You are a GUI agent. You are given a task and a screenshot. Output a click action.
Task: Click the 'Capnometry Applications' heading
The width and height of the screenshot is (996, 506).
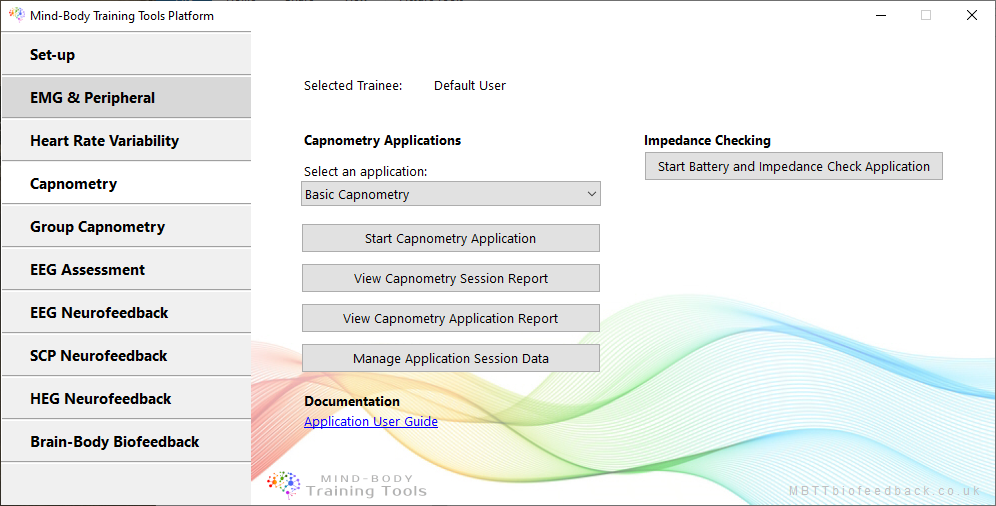tap(382, 140)
